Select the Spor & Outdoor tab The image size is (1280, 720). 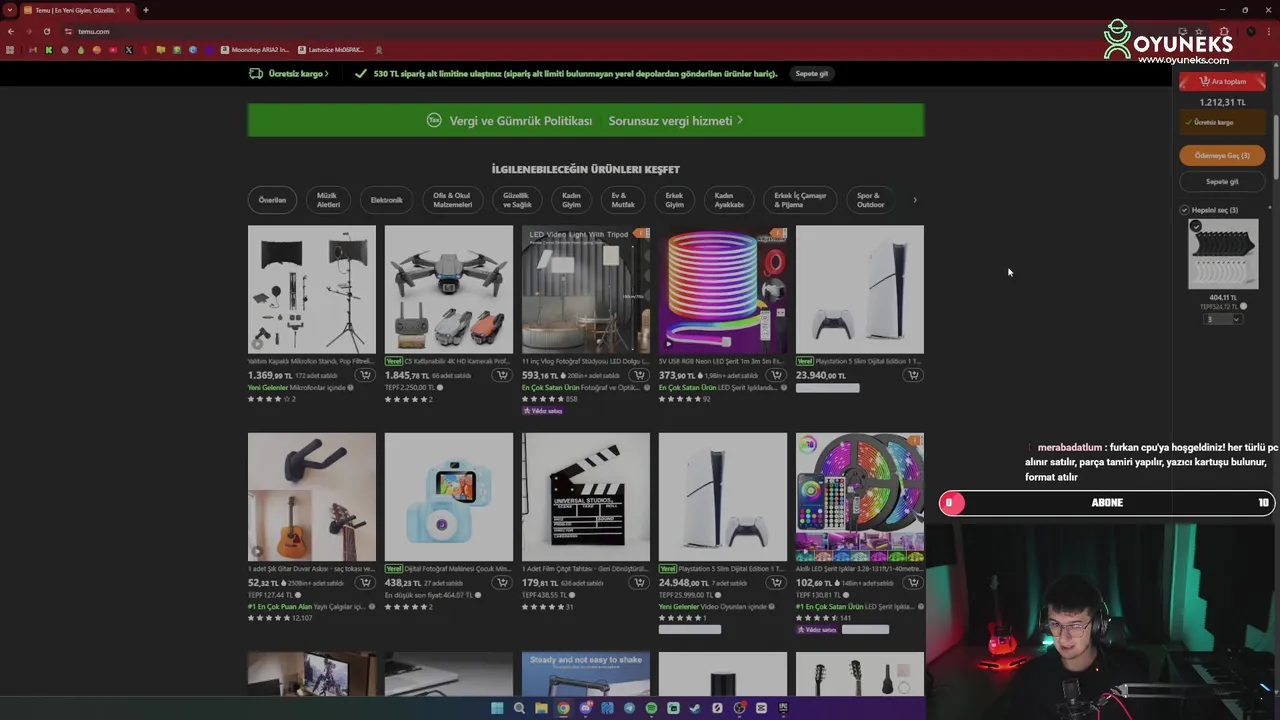[870, 200]
